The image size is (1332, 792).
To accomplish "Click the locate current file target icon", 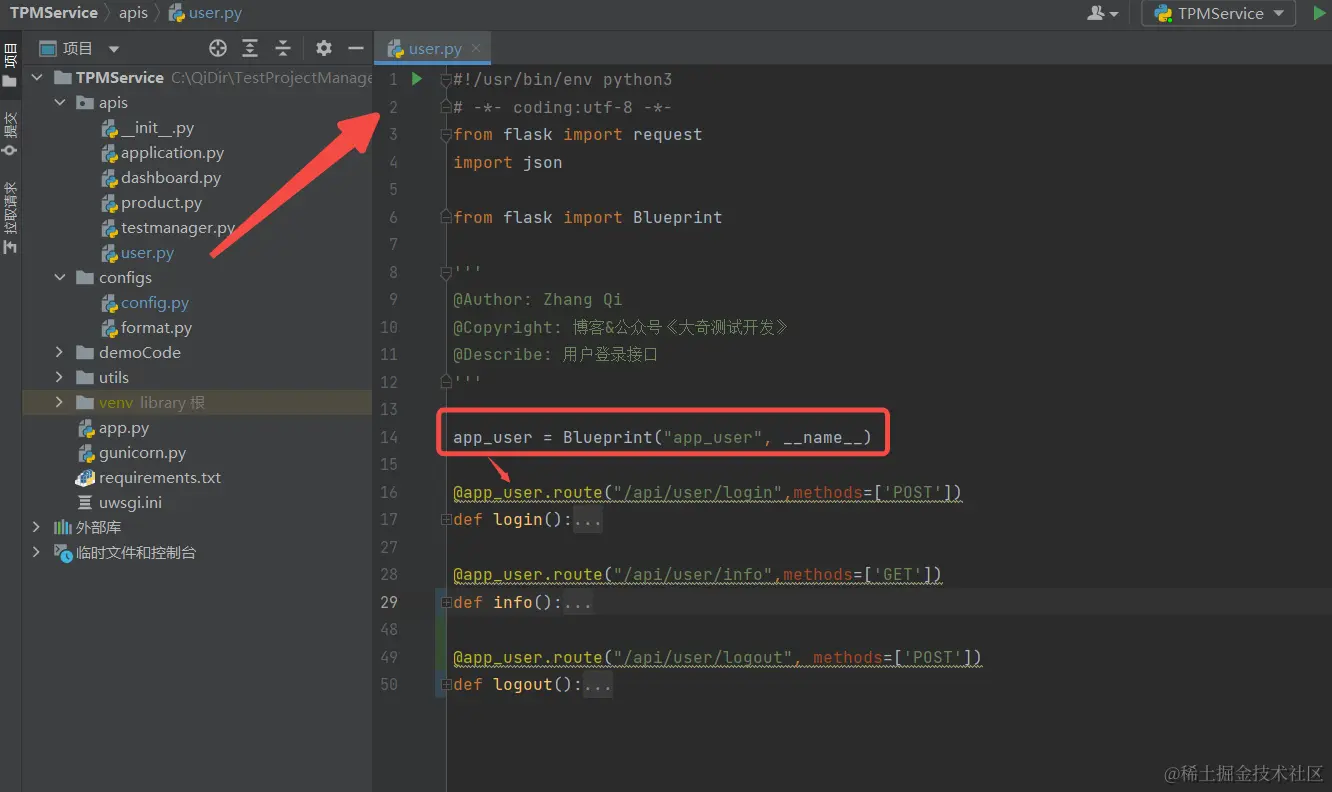I will click(217, 48).
